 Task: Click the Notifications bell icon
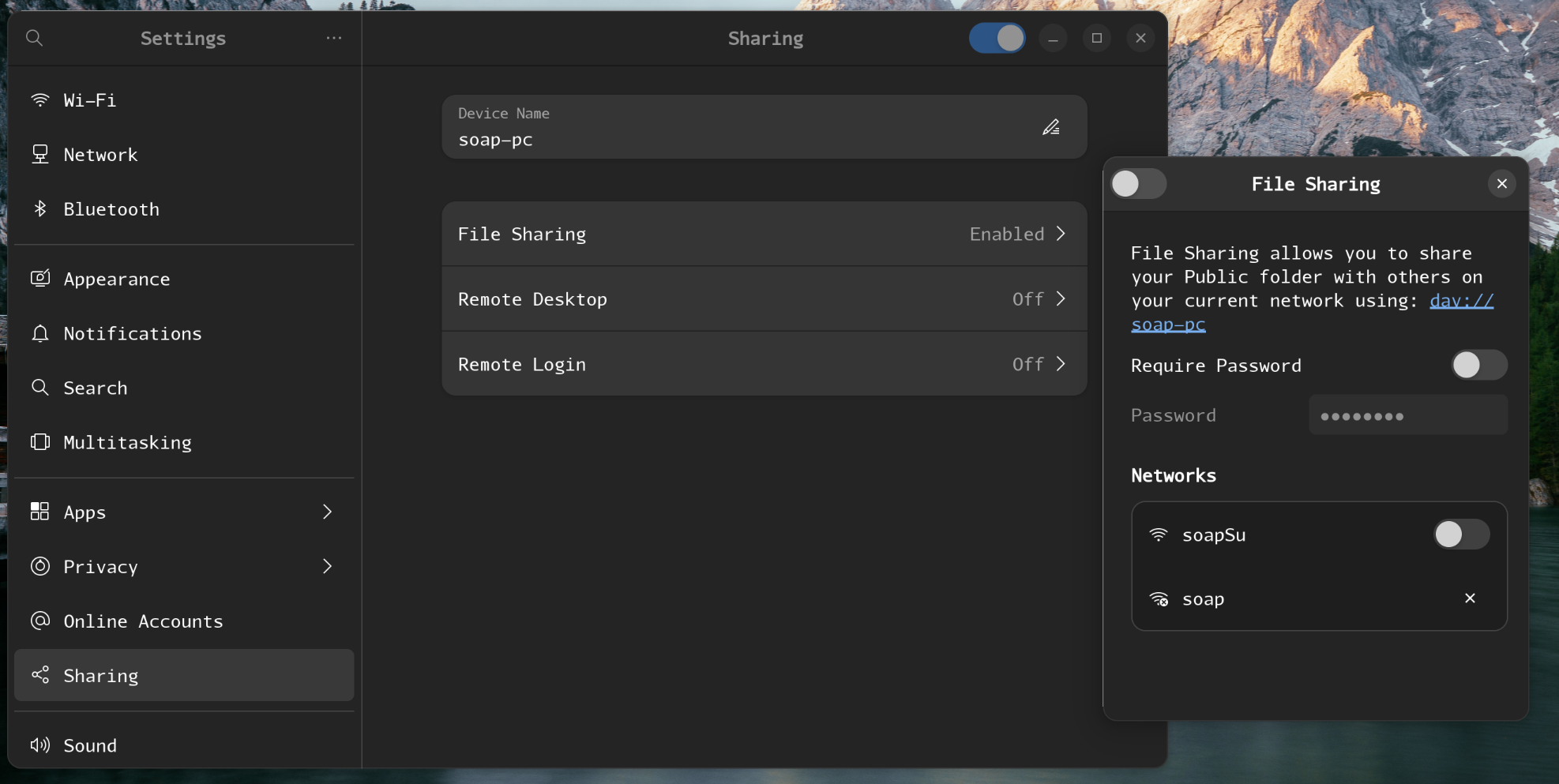(x=40, y=334)
